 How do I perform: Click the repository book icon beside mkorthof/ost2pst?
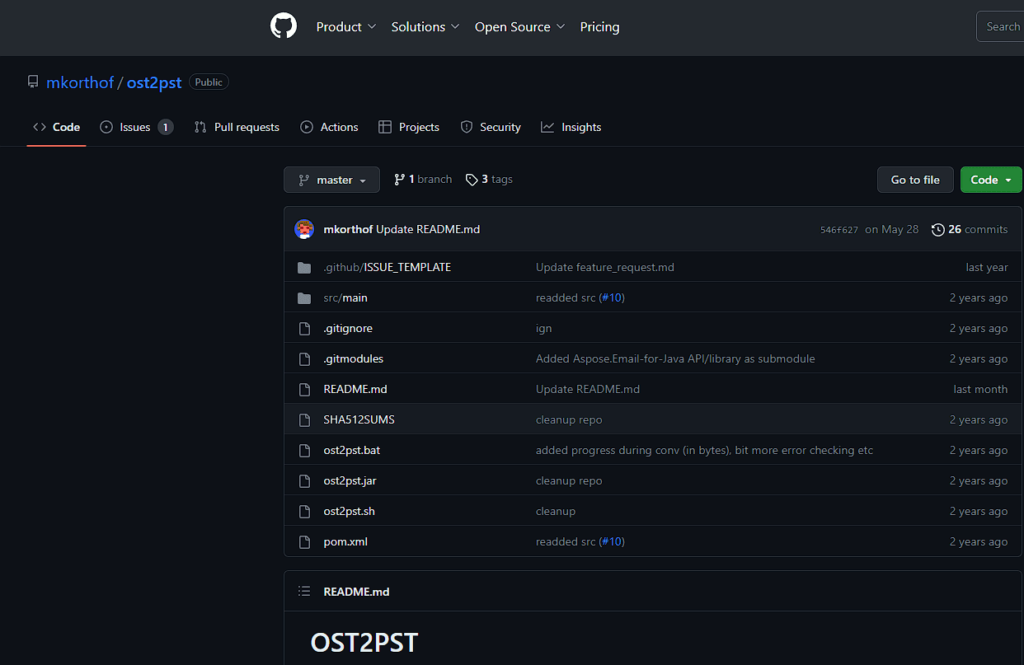pyautogui.click(x=32, y=82)
